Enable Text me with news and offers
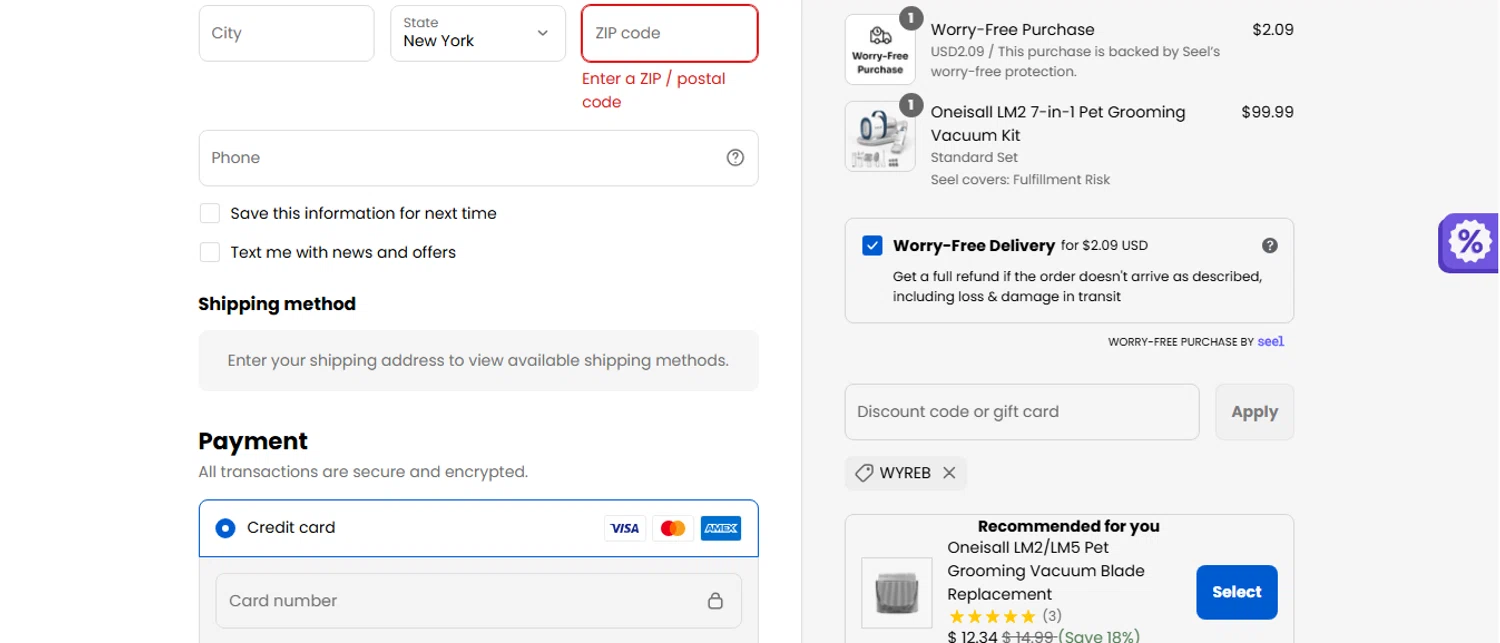 click(x=209, y=252)
